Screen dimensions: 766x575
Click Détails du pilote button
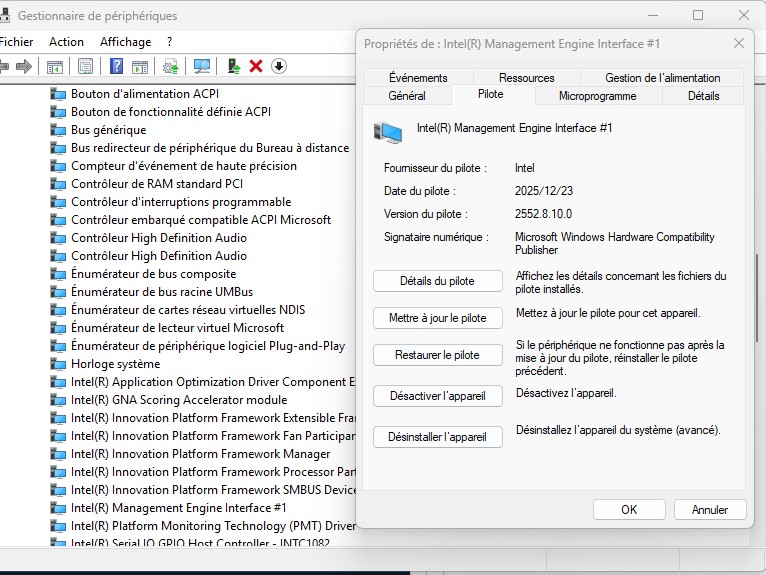tap(437, 281)
